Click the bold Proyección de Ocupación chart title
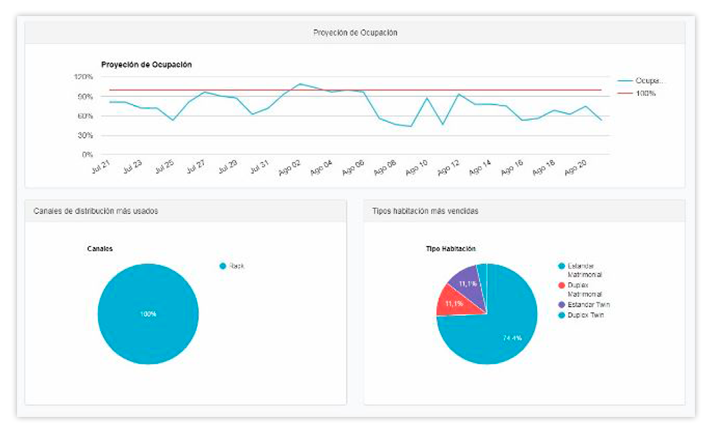 point(146,64)
